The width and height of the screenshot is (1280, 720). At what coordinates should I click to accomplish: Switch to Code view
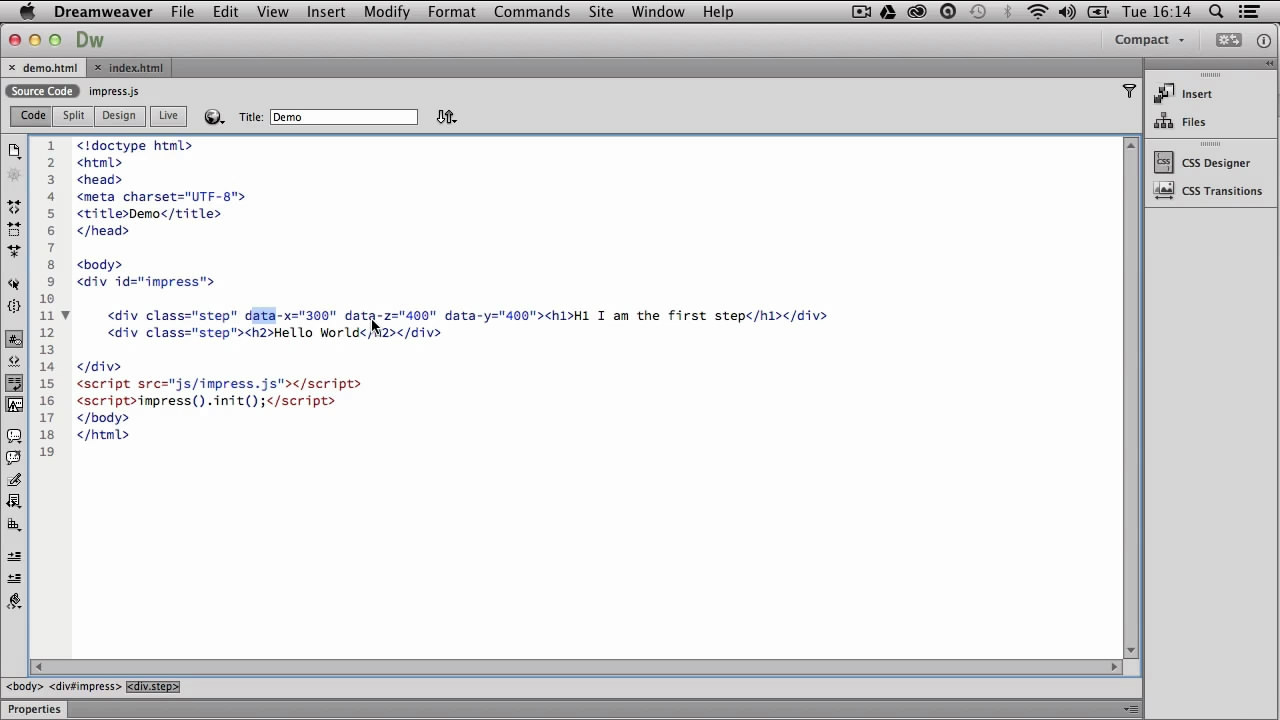coord(33,116)
